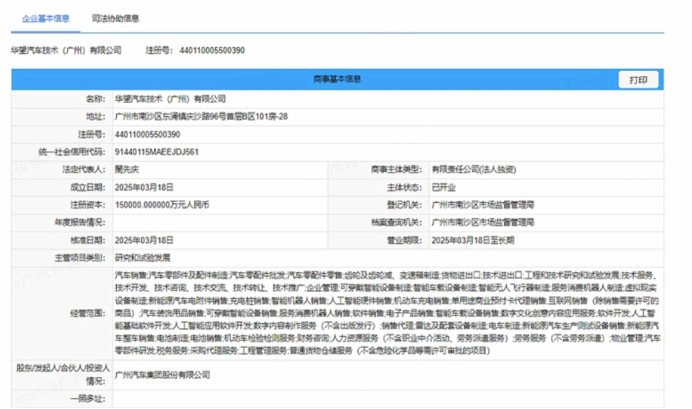Click the 商事主体类型 label

pyautogui.click(x=396, y=169)
